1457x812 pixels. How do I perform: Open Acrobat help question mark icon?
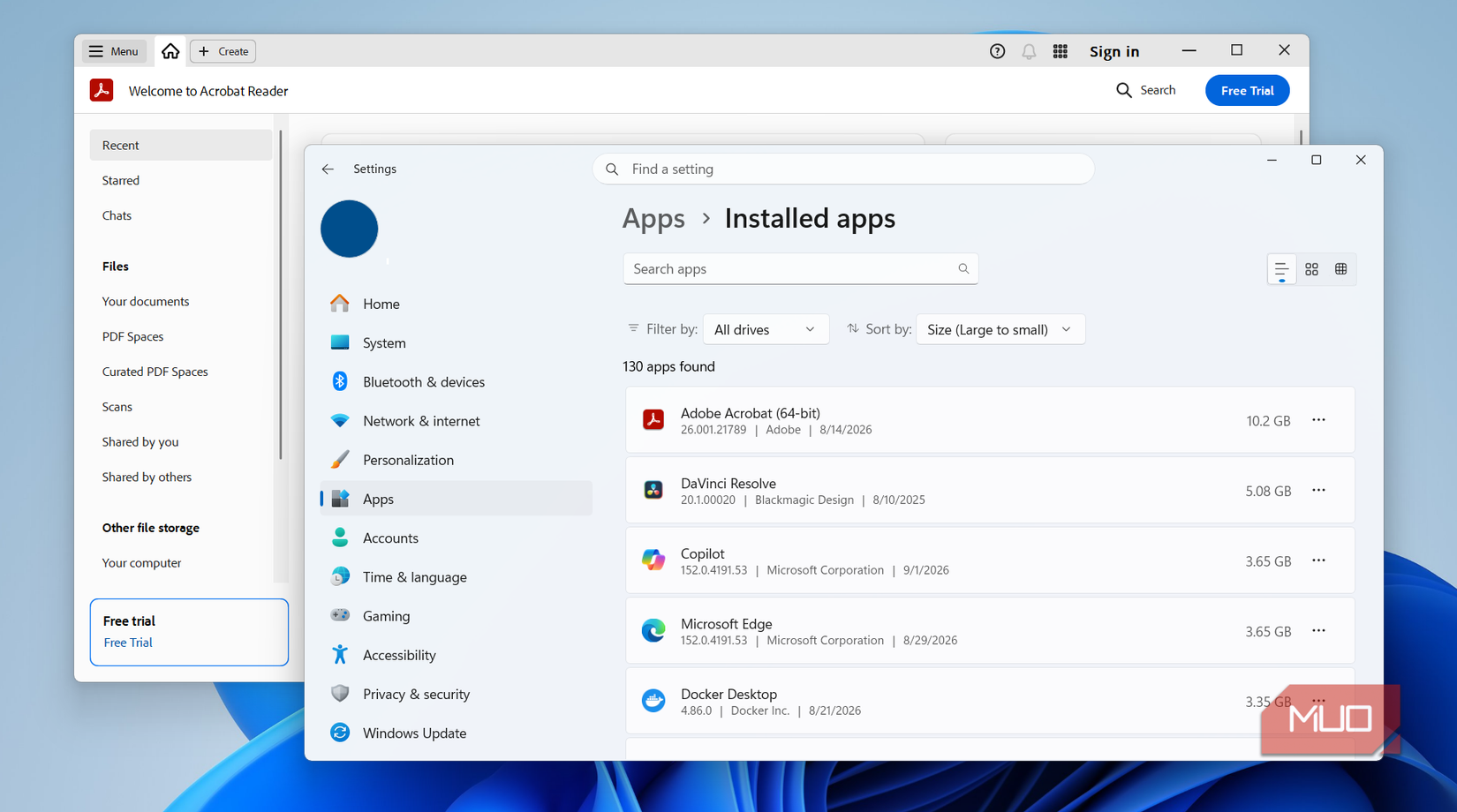[997, 51]
